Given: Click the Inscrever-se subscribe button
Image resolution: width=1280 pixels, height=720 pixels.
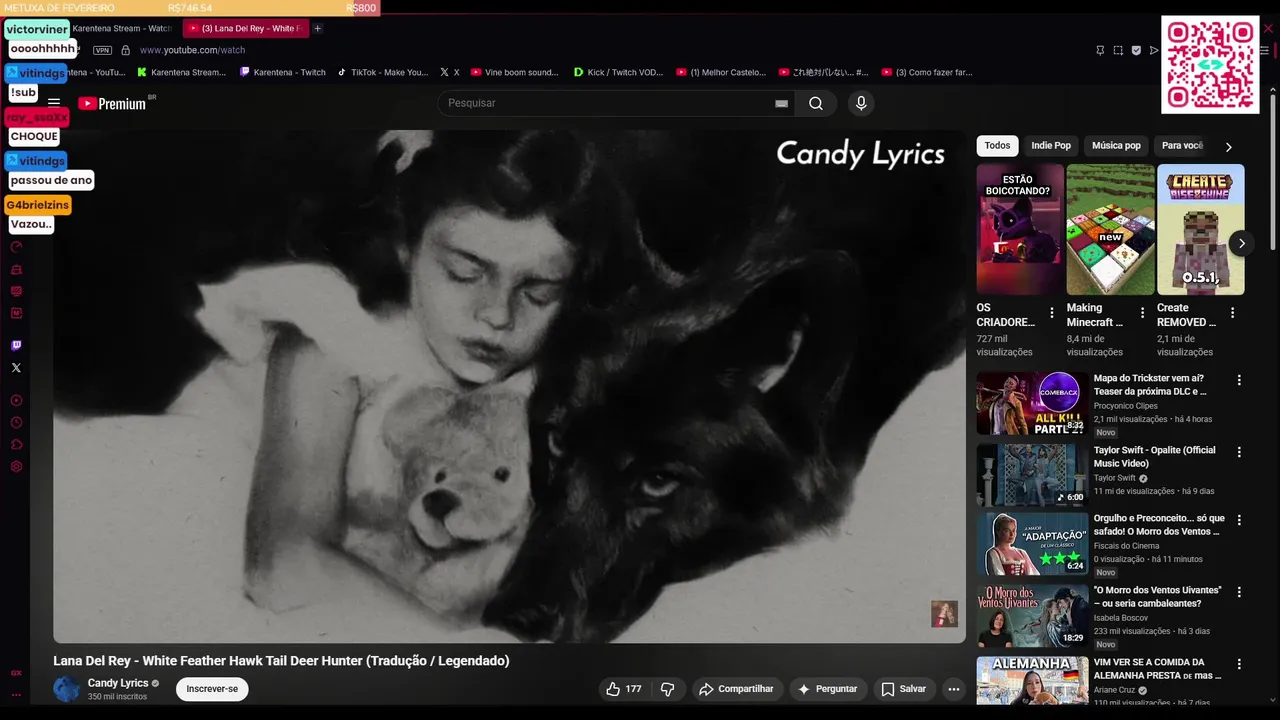Looking at the screenshot, I should pos(212,689).
